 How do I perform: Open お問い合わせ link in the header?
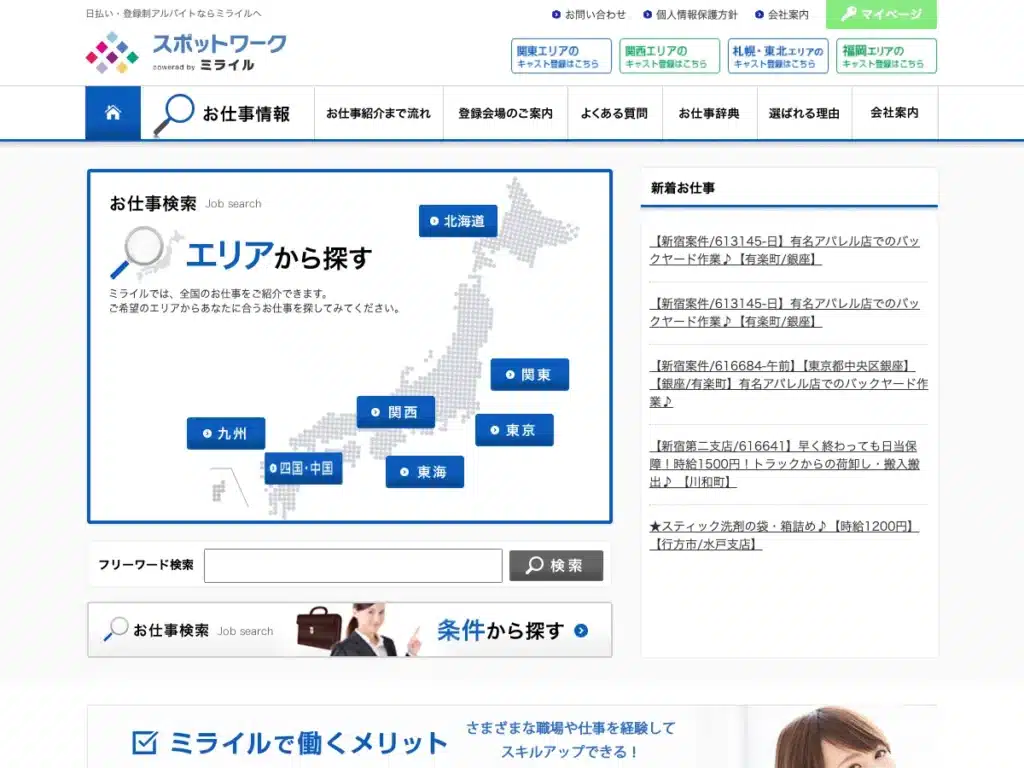tap(589, 14)
